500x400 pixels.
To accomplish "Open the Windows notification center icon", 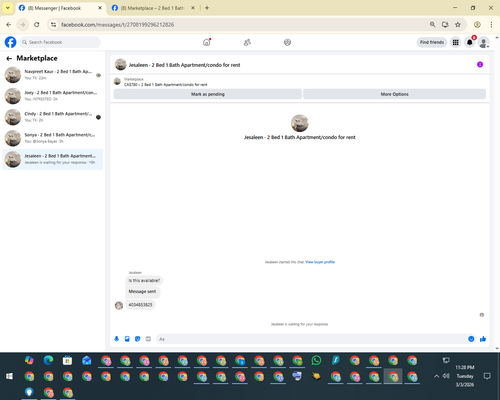I will click(487, 376).
